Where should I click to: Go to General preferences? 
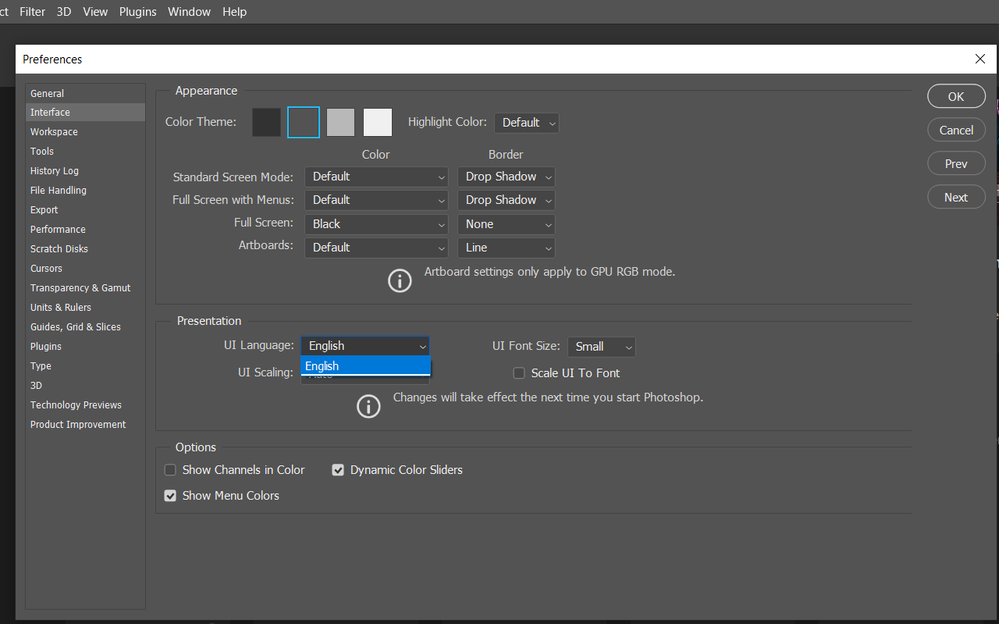click(x=85, y=93)
